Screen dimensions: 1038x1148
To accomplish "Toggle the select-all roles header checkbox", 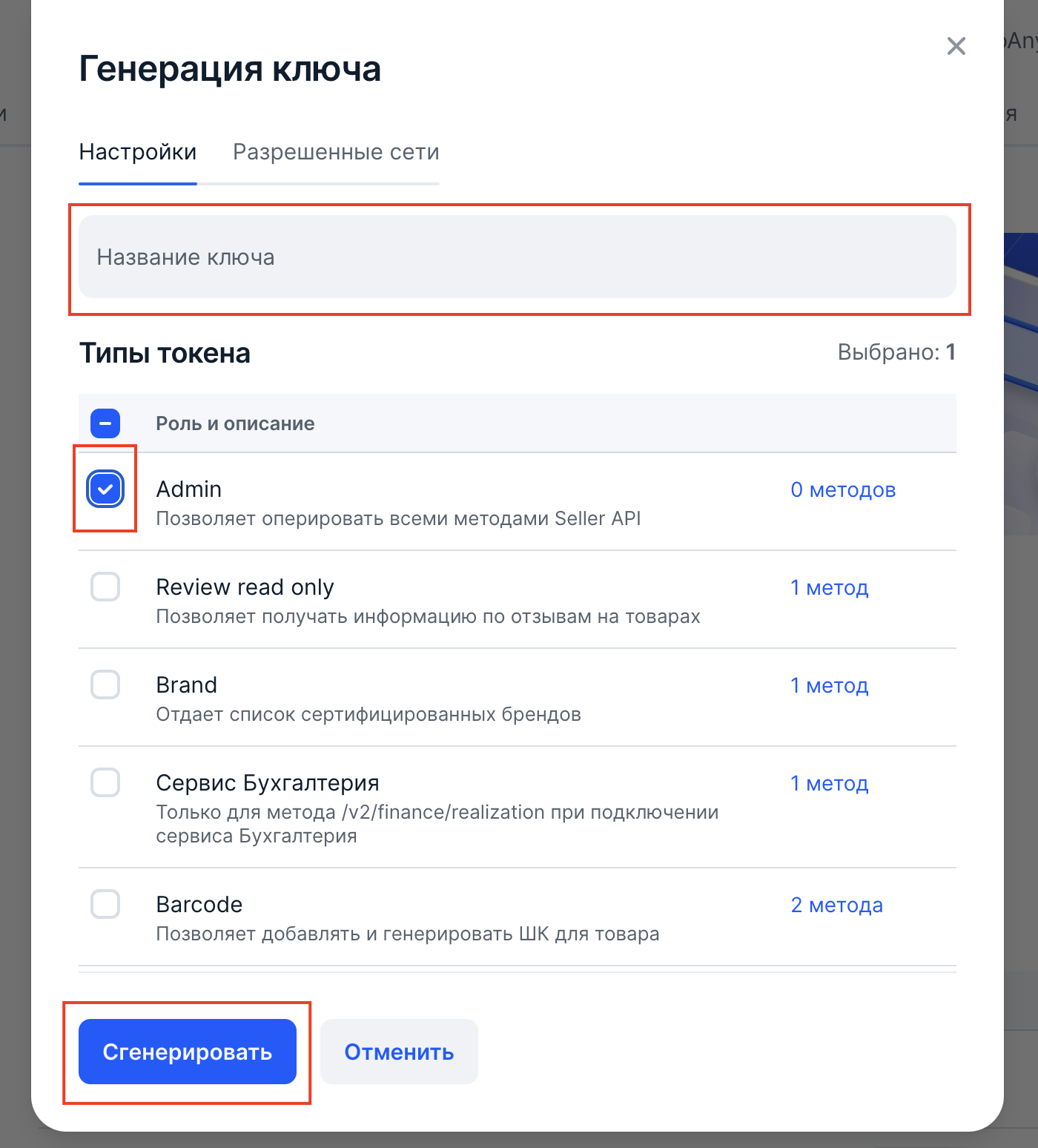I will pos(105,423).
